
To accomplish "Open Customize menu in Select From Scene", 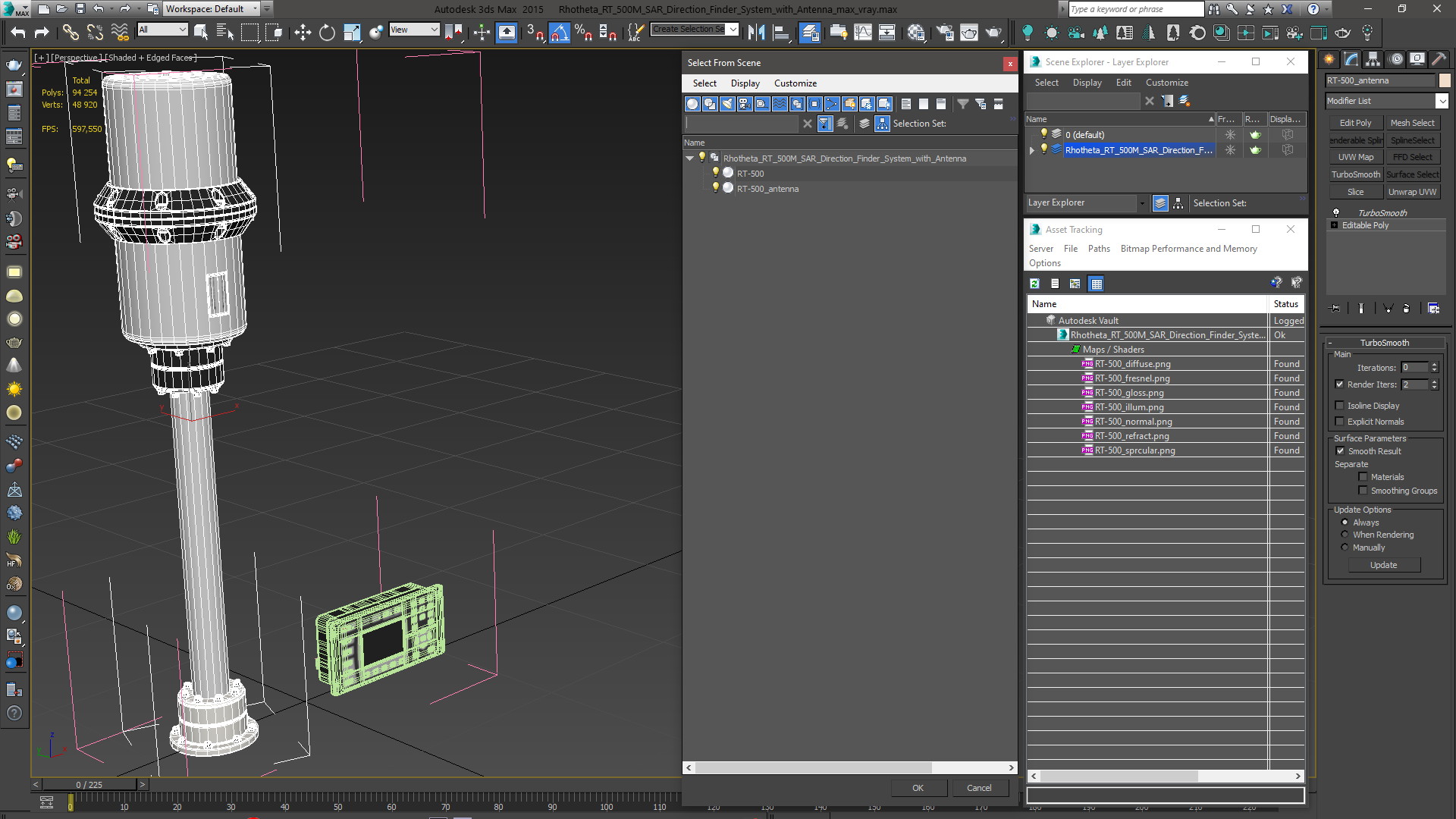I will coord(795,83).
